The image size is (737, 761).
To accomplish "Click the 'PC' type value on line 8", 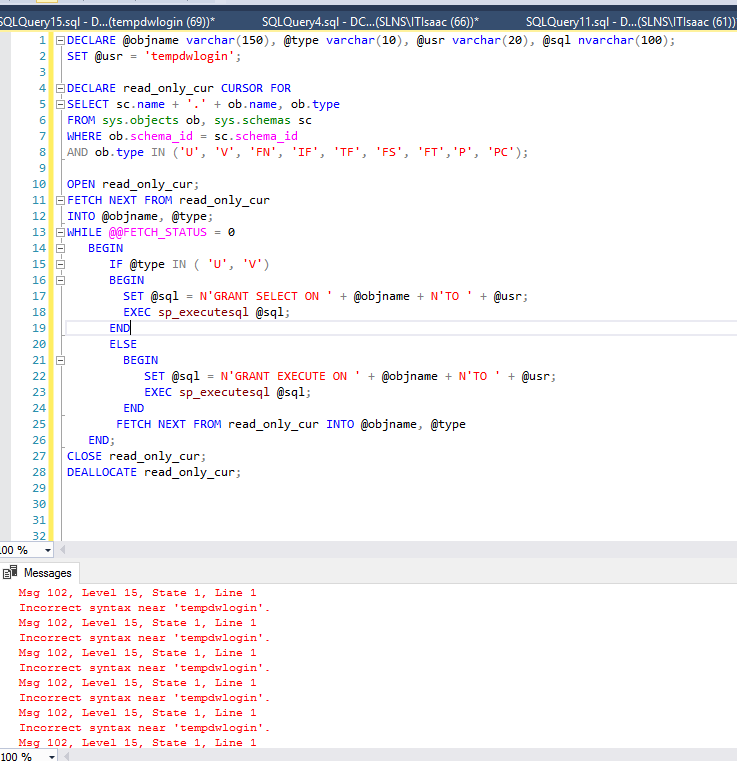I will tap(500, 152).
